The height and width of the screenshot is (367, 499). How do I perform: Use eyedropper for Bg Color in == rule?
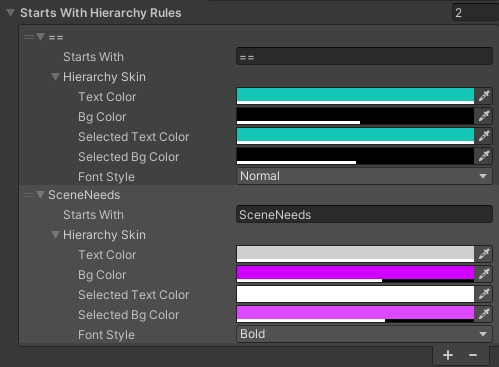[484, 116]
